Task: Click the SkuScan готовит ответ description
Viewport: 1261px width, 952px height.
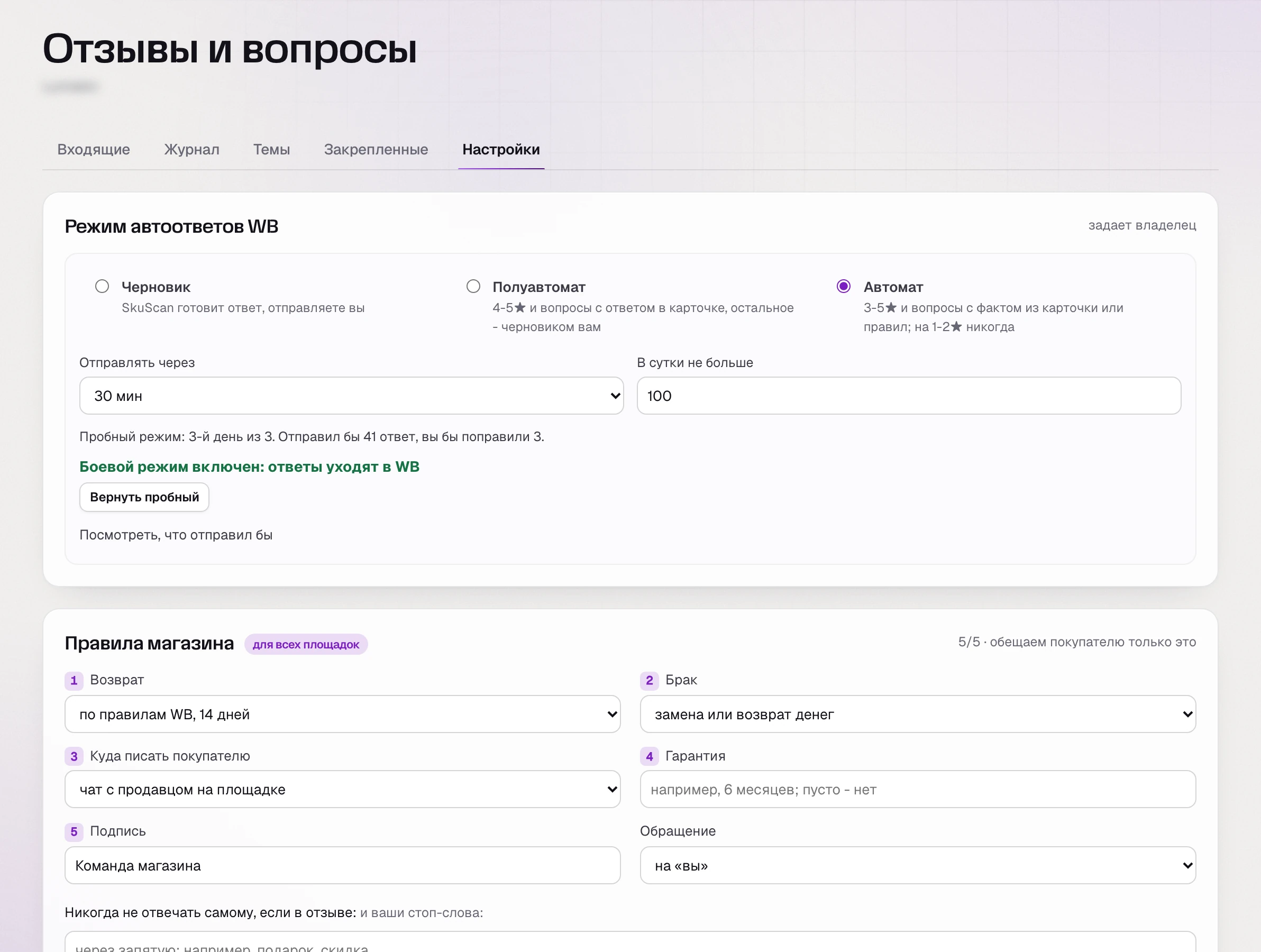Action: pyautogui.click(x=243, y=308)
